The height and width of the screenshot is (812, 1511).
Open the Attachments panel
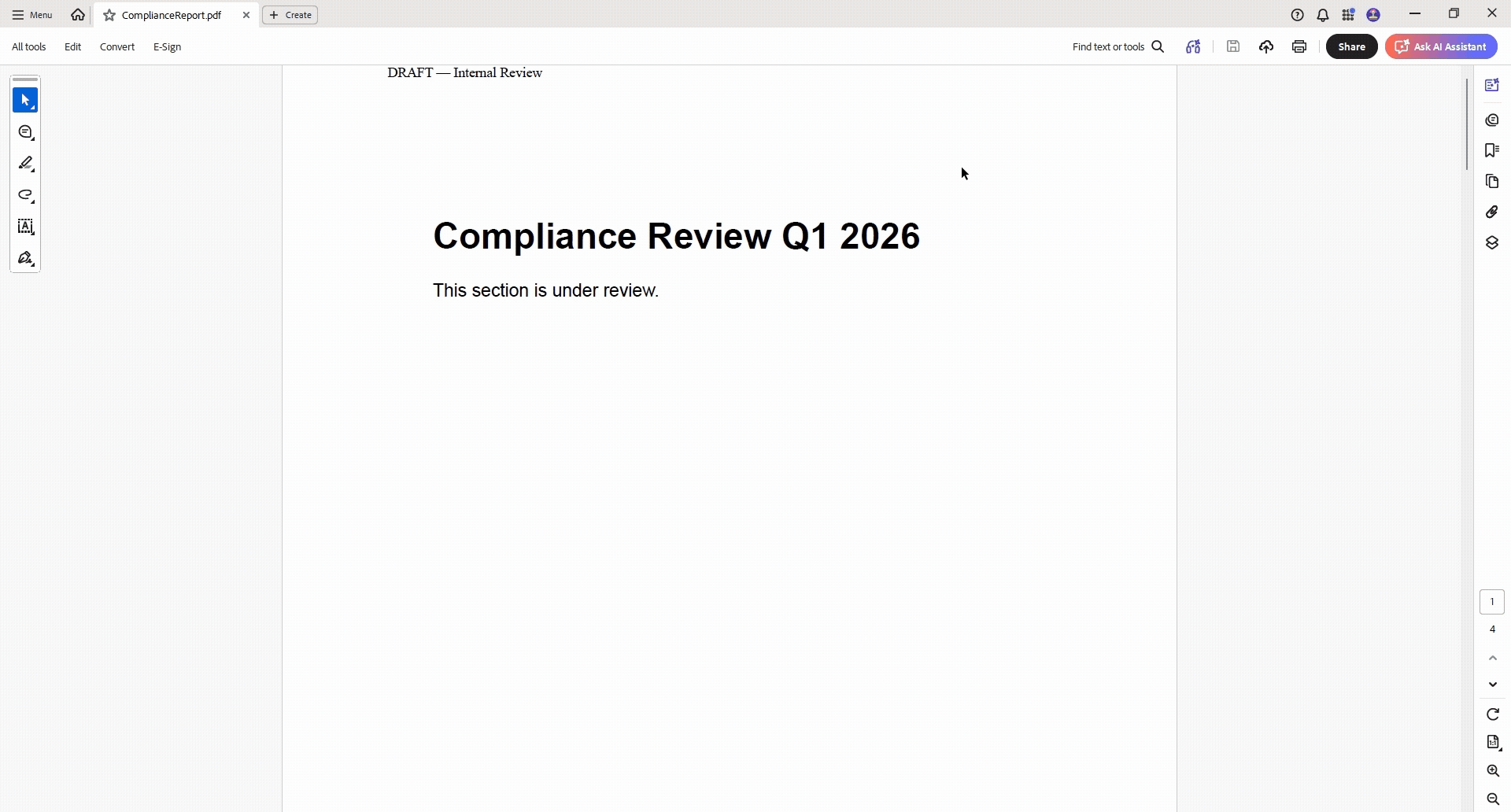[1493, 212]
